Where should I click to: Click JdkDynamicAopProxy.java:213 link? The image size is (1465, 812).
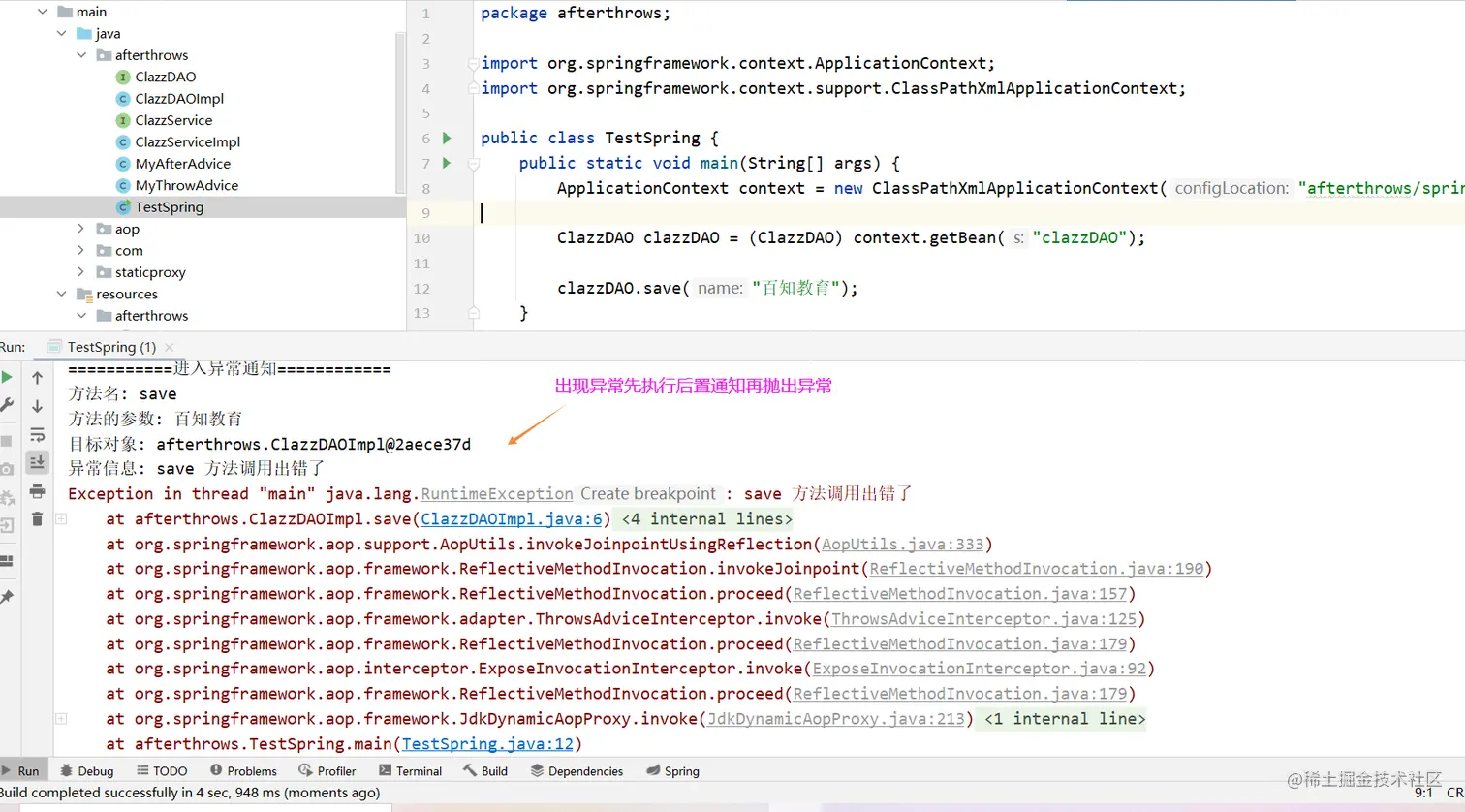(x=836, y=719)
